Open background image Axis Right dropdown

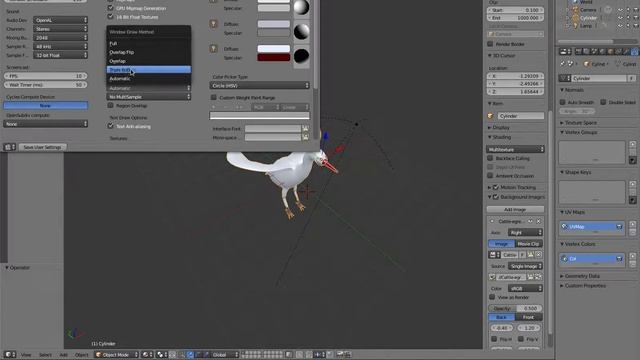click(x=525, y=232)
